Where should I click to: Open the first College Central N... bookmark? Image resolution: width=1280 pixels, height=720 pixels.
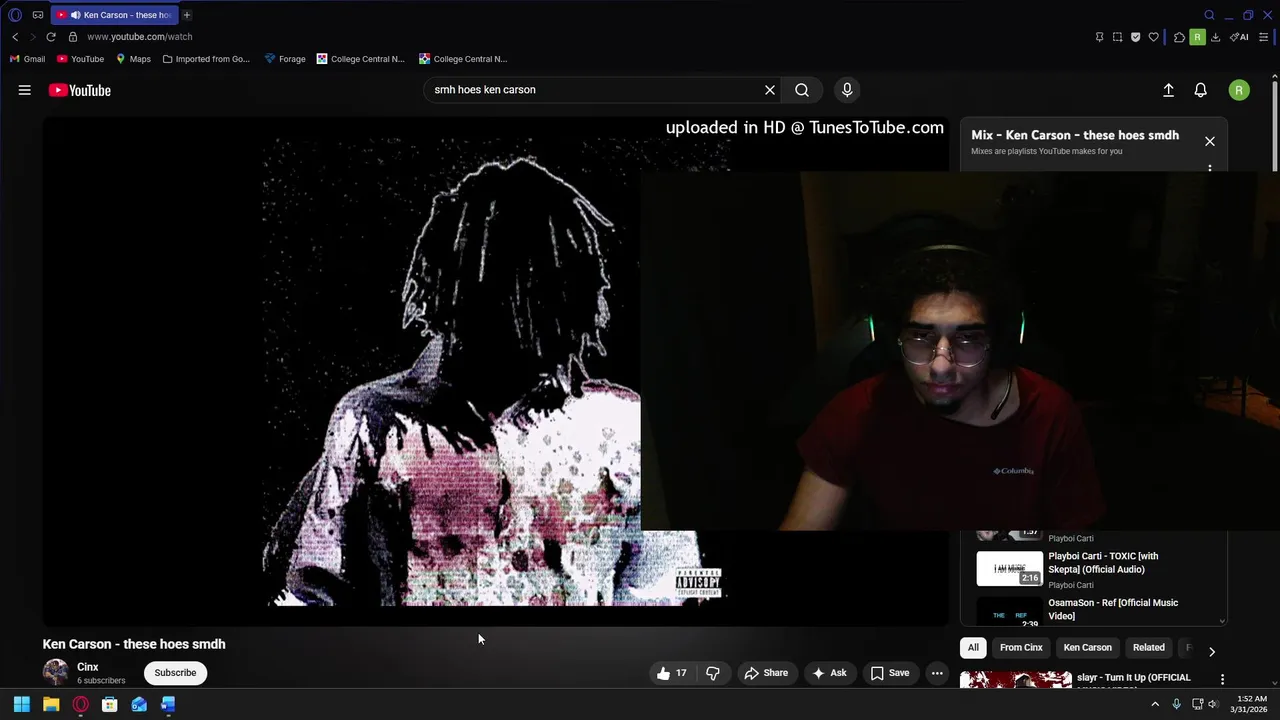(361, 59)
